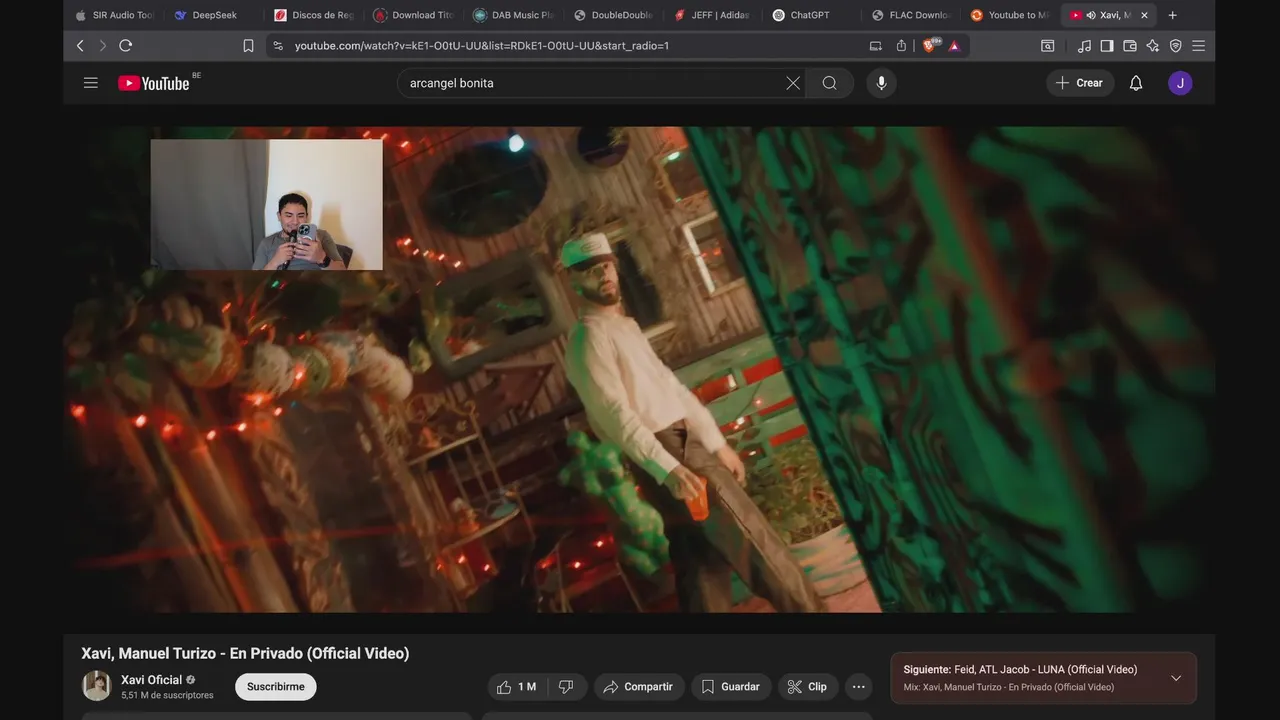
Task: Switch to the DoubleDouble tab
Action: pos(612,15)
